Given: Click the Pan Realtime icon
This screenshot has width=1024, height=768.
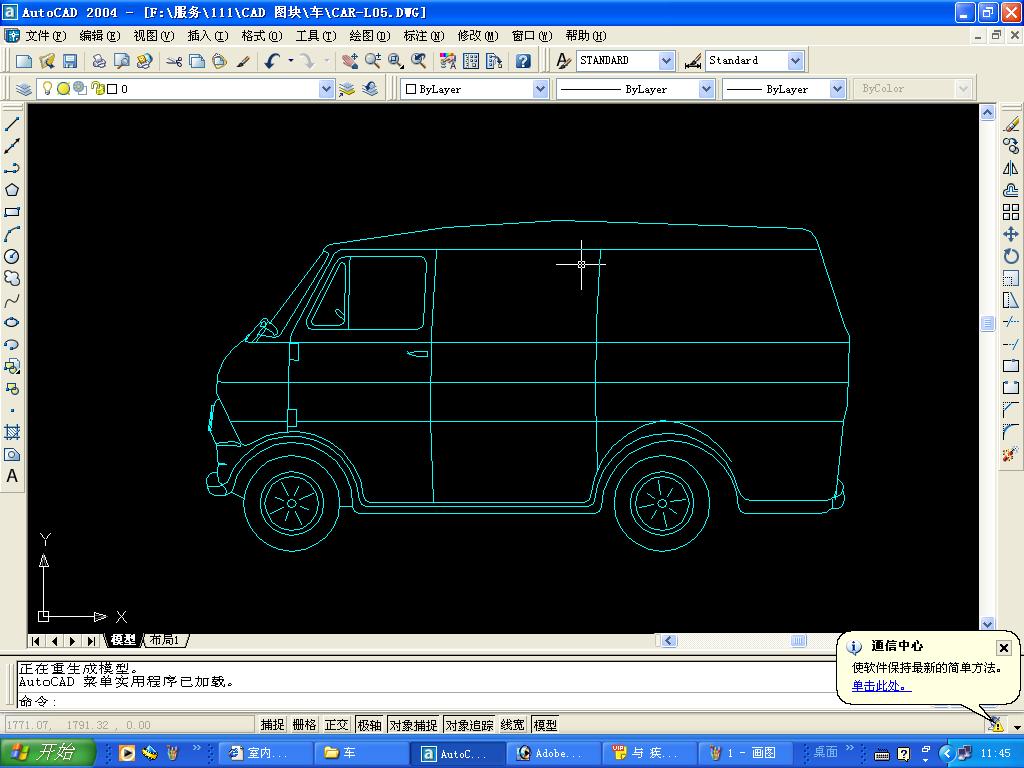Looking at the screenshot, I should pyautogui.click(x=349, y=61).
